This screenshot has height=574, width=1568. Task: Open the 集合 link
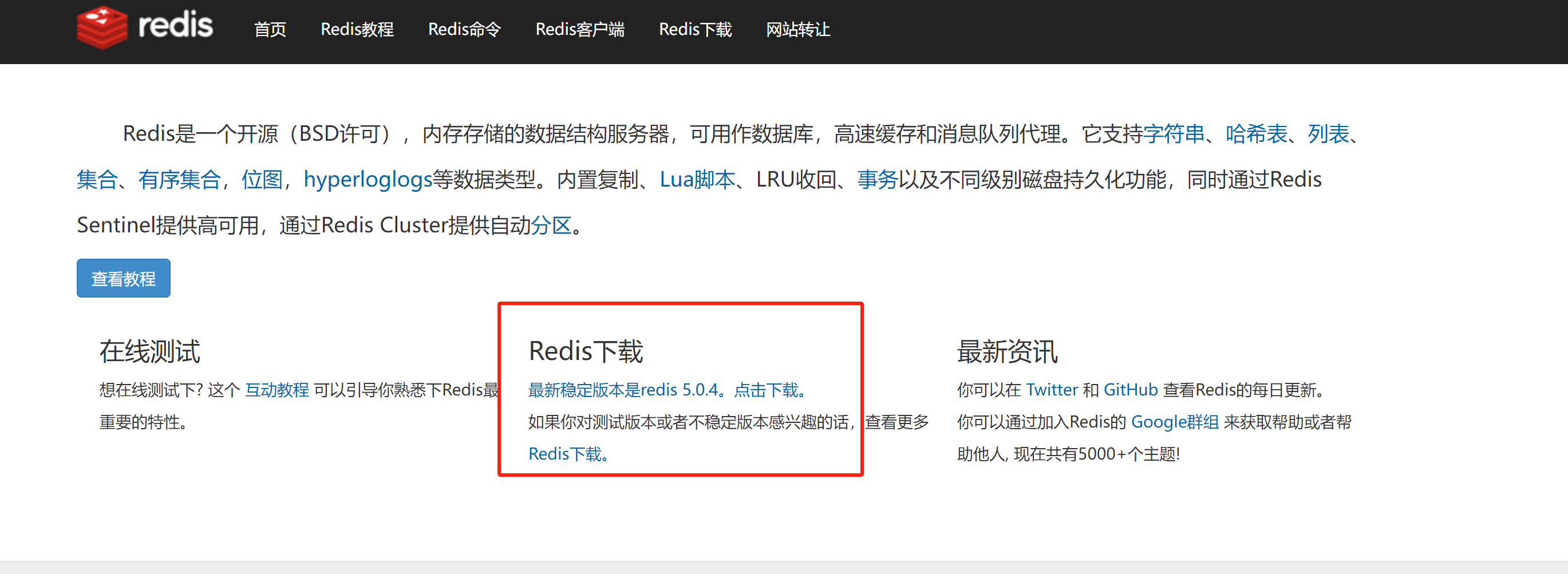97,180
